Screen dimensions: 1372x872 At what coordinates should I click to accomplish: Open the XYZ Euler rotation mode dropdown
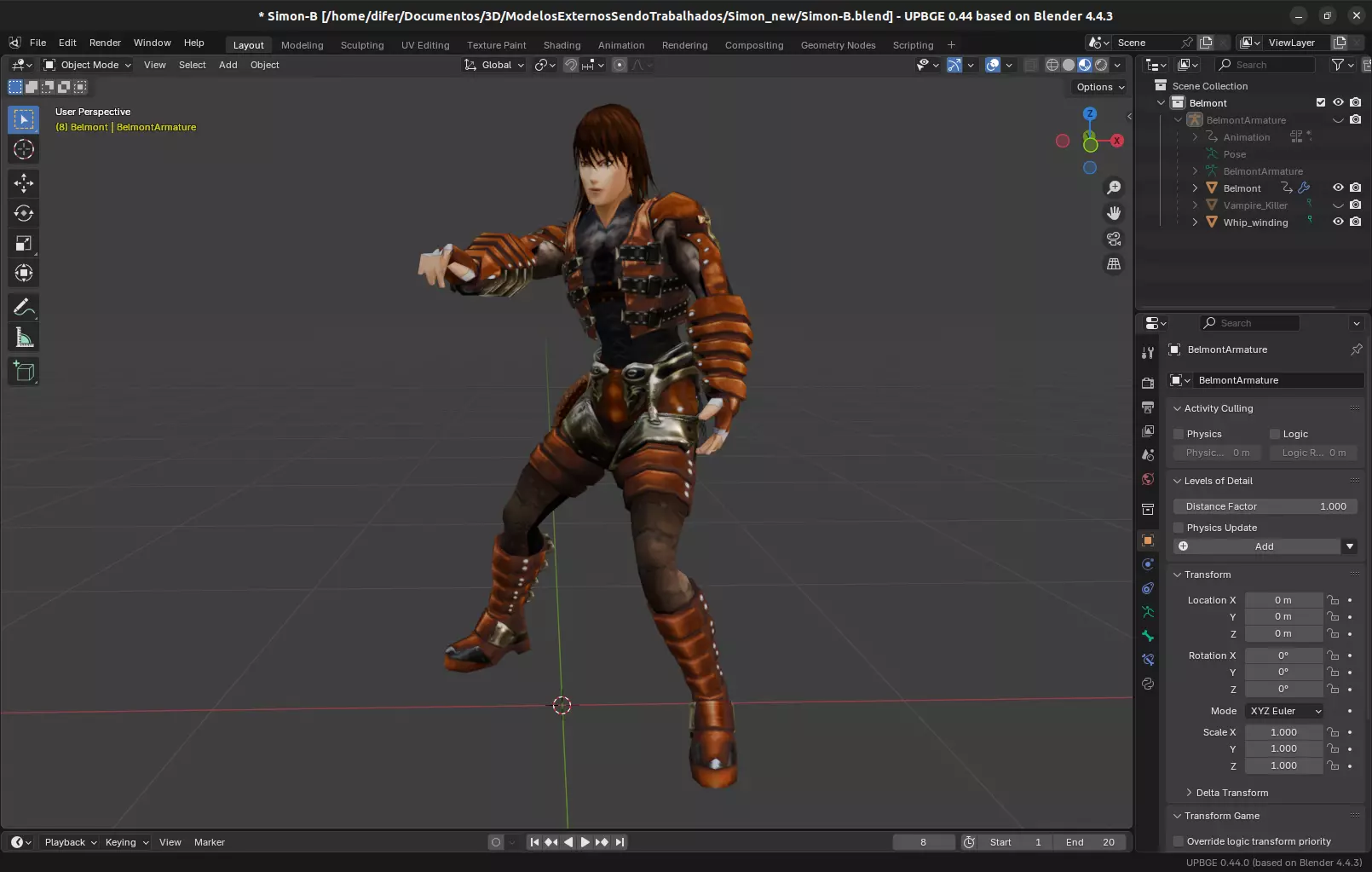[x=1285, y=711]
